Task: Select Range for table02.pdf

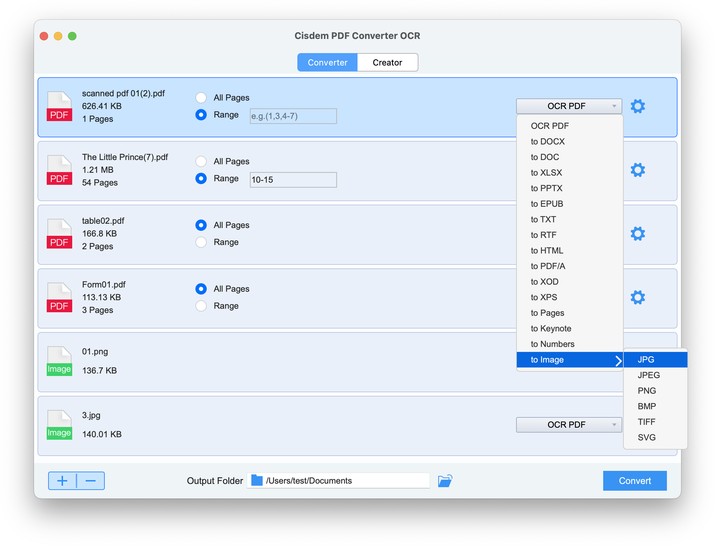Action: 202,243
